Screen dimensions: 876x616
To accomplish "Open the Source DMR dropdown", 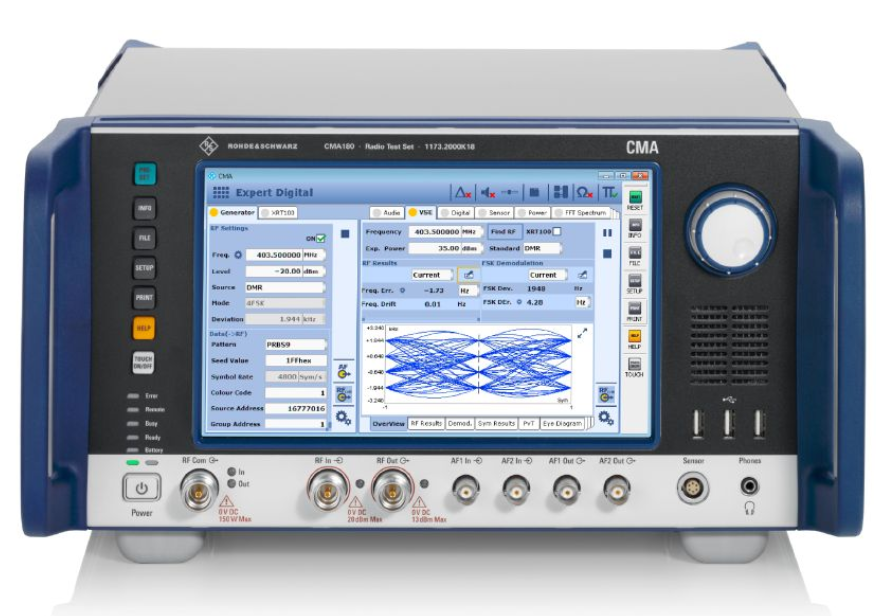I will tap(285, 287).
